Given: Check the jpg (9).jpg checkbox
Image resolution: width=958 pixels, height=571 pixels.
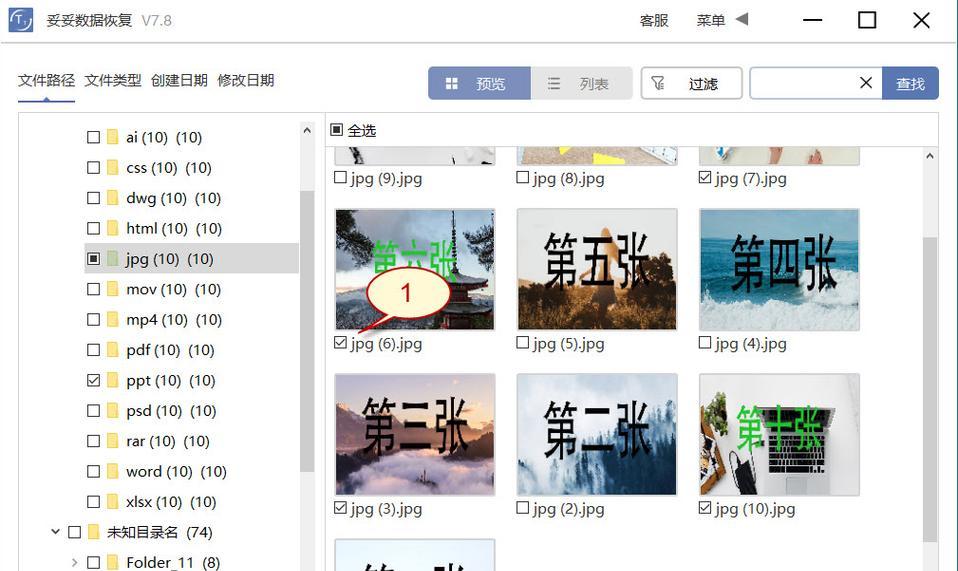Looking at the screenshot, I should [340, 178].
